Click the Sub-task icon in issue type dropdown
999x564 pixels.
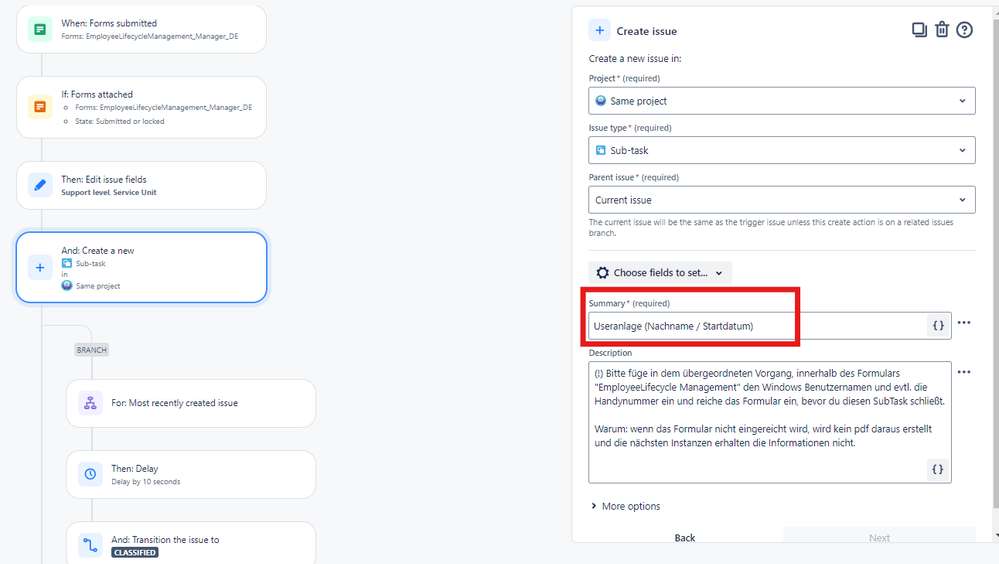coord(600,150)
